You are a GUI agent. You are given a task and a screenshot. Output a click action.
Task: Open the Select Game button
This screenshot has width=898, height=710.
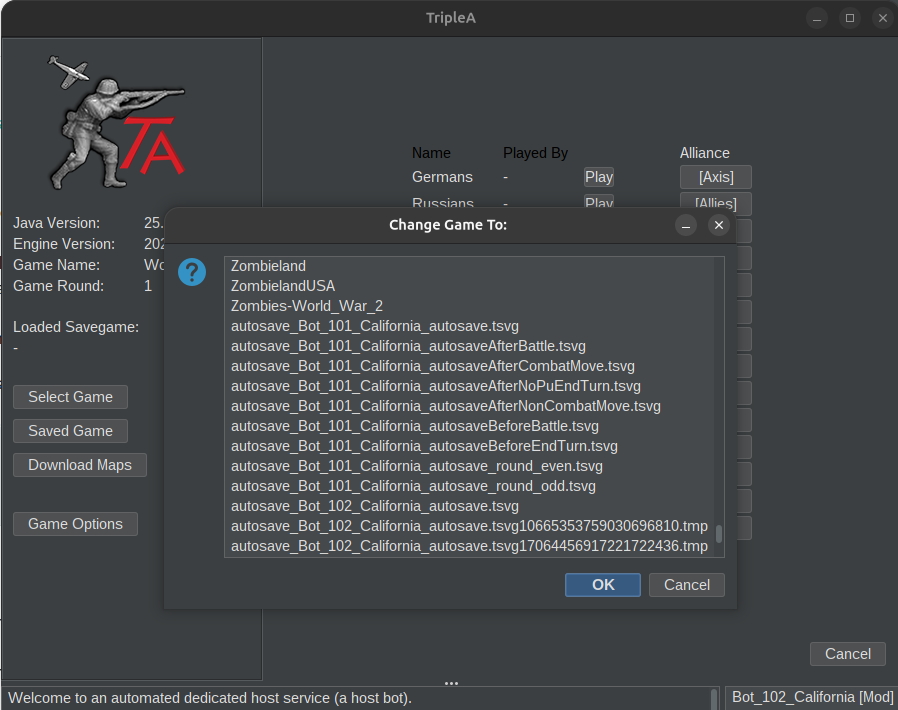70,397
